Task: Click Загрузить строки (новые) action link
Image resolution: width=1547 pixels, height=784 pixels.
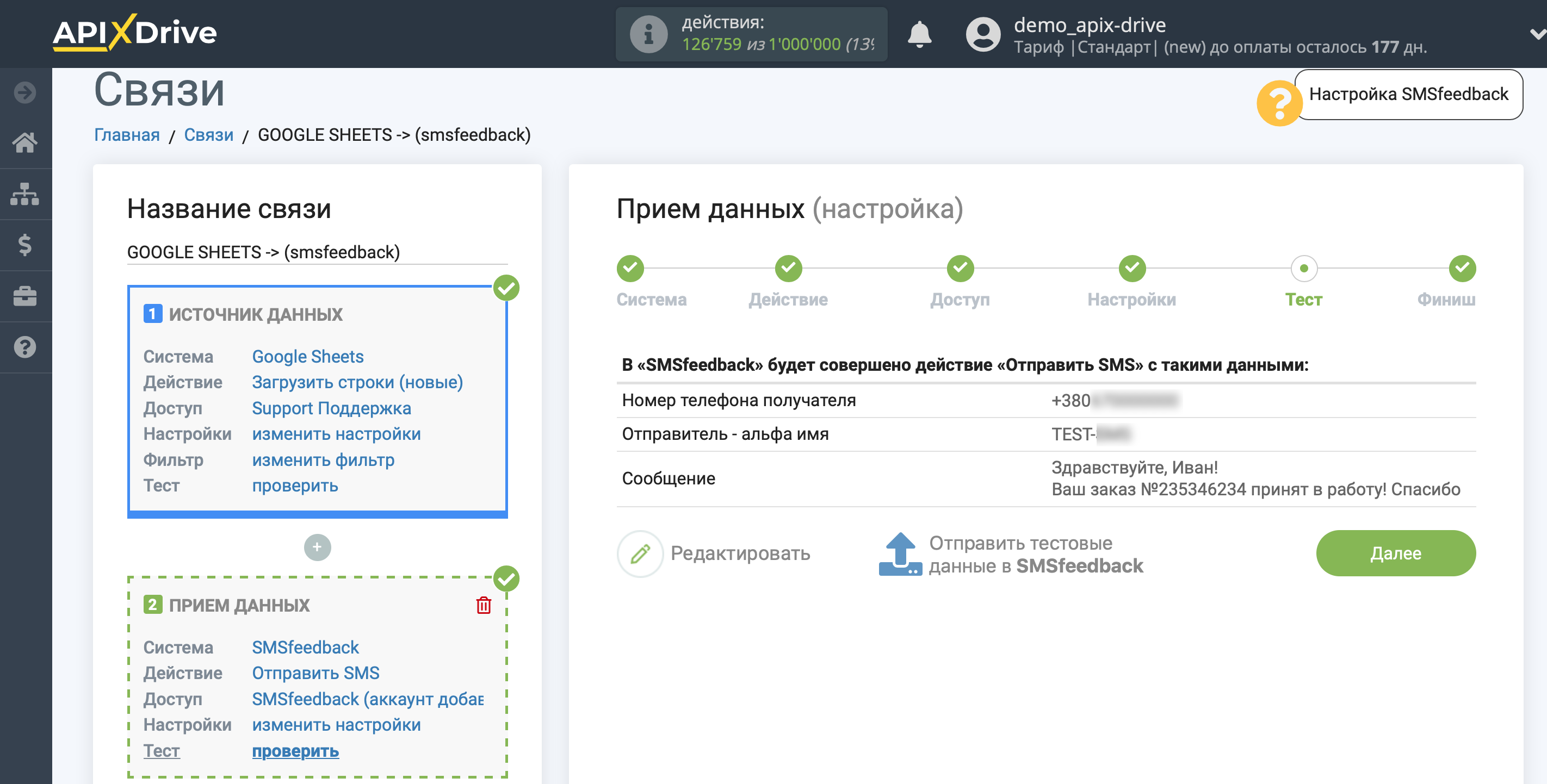Action: 357,382
